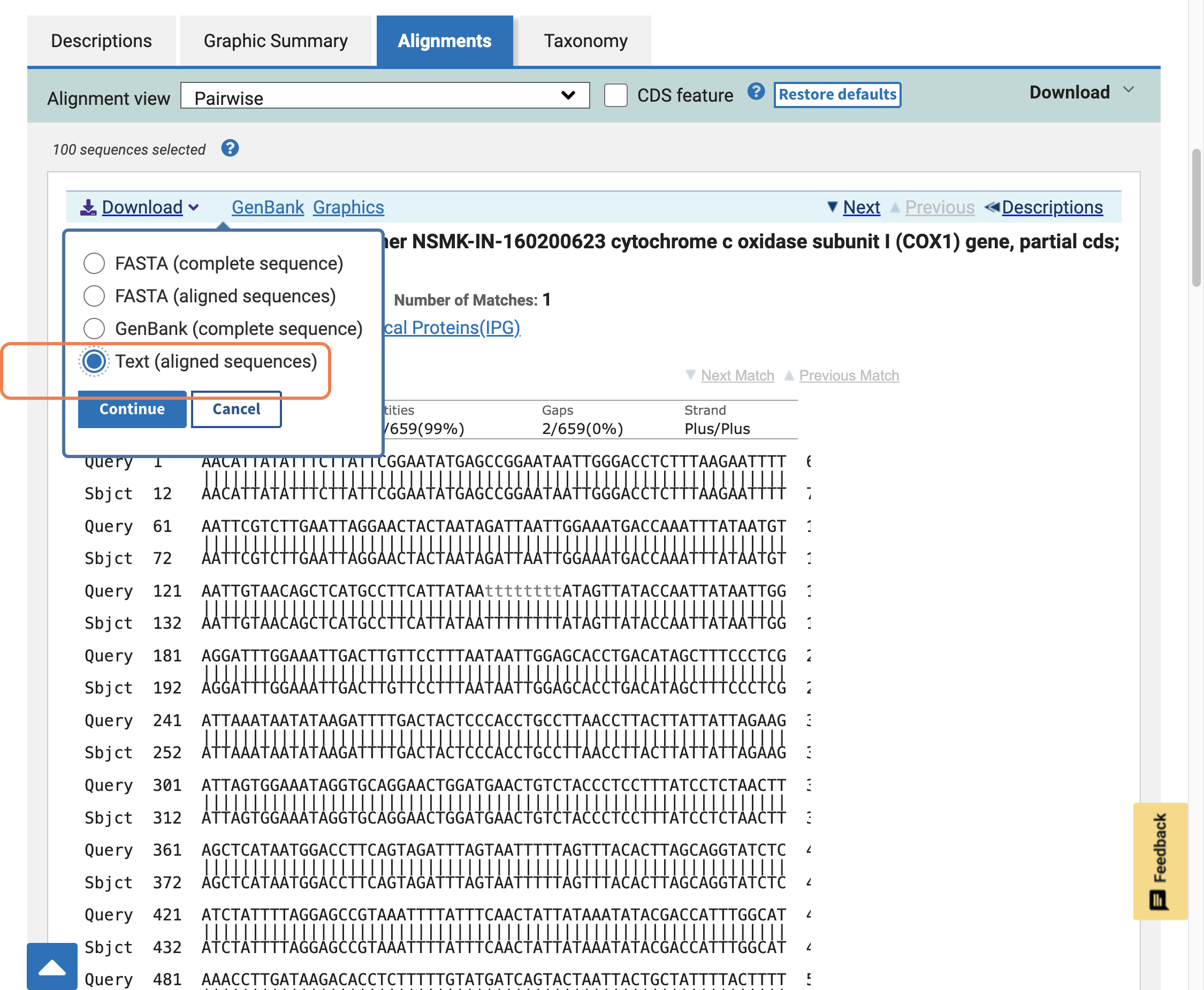Click the Next Match link
1204x990 pixels.
[737, 375]
